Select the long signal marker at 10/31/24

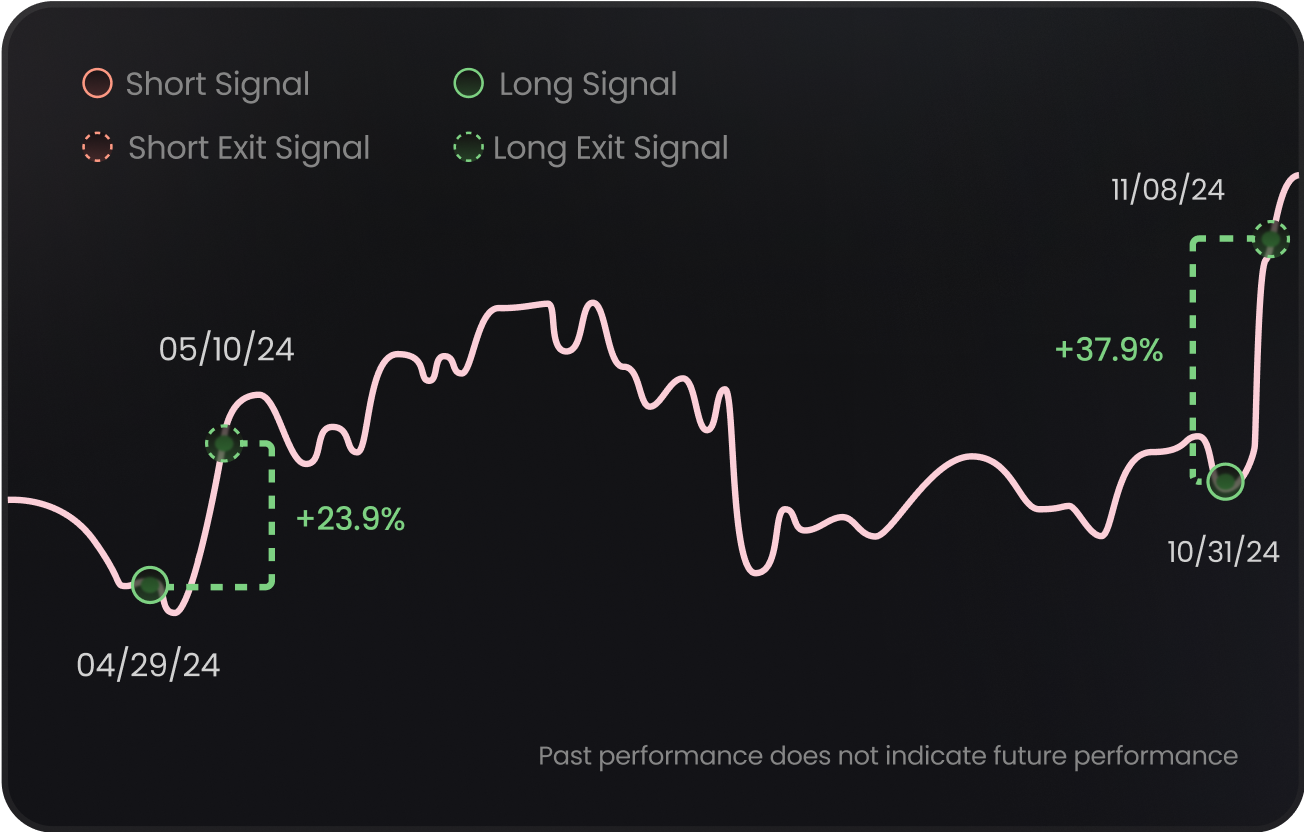(x=1226, y=481)
